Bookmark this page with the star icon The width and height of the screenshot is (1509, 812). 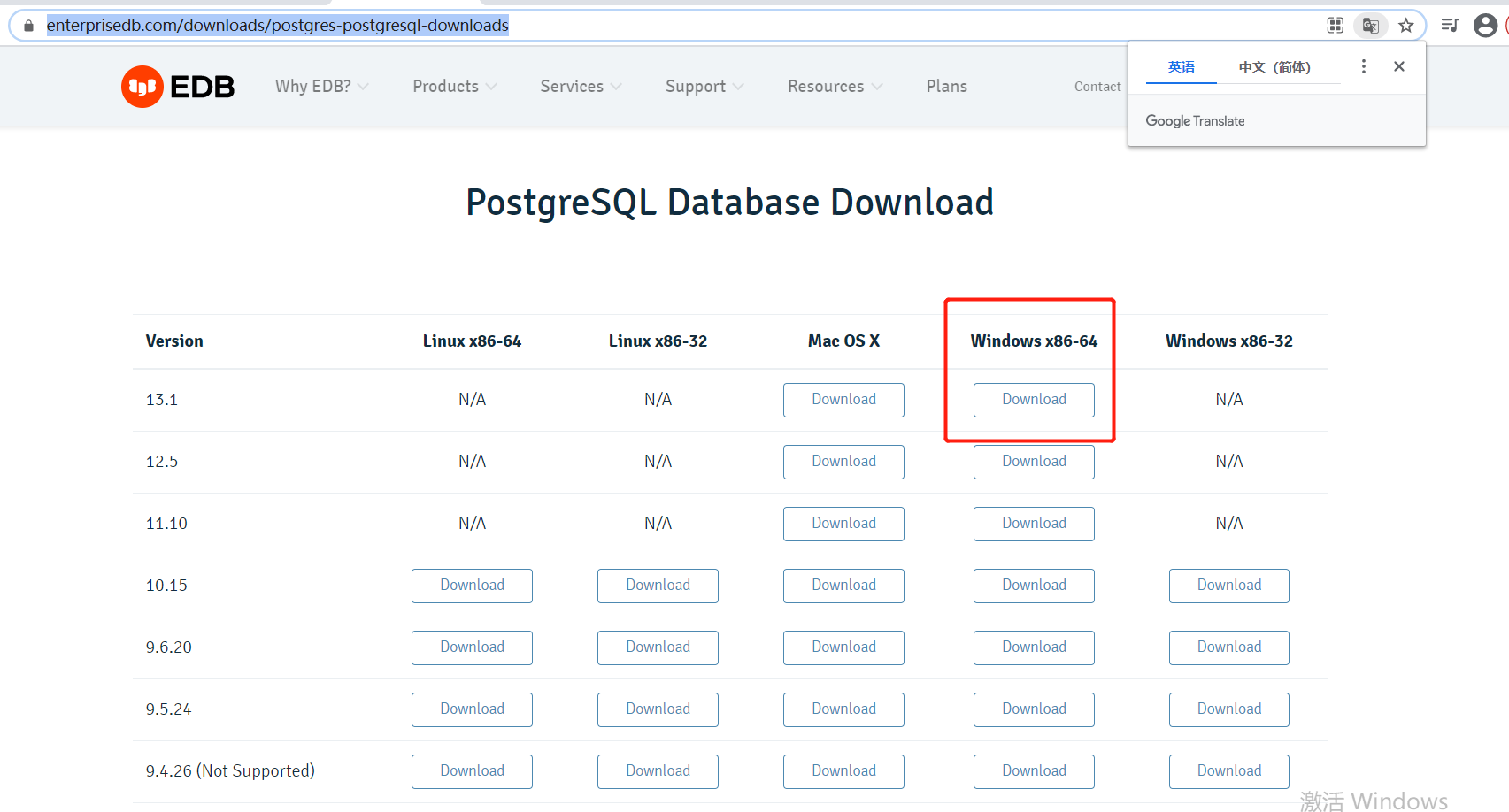tap(1405, 26)
